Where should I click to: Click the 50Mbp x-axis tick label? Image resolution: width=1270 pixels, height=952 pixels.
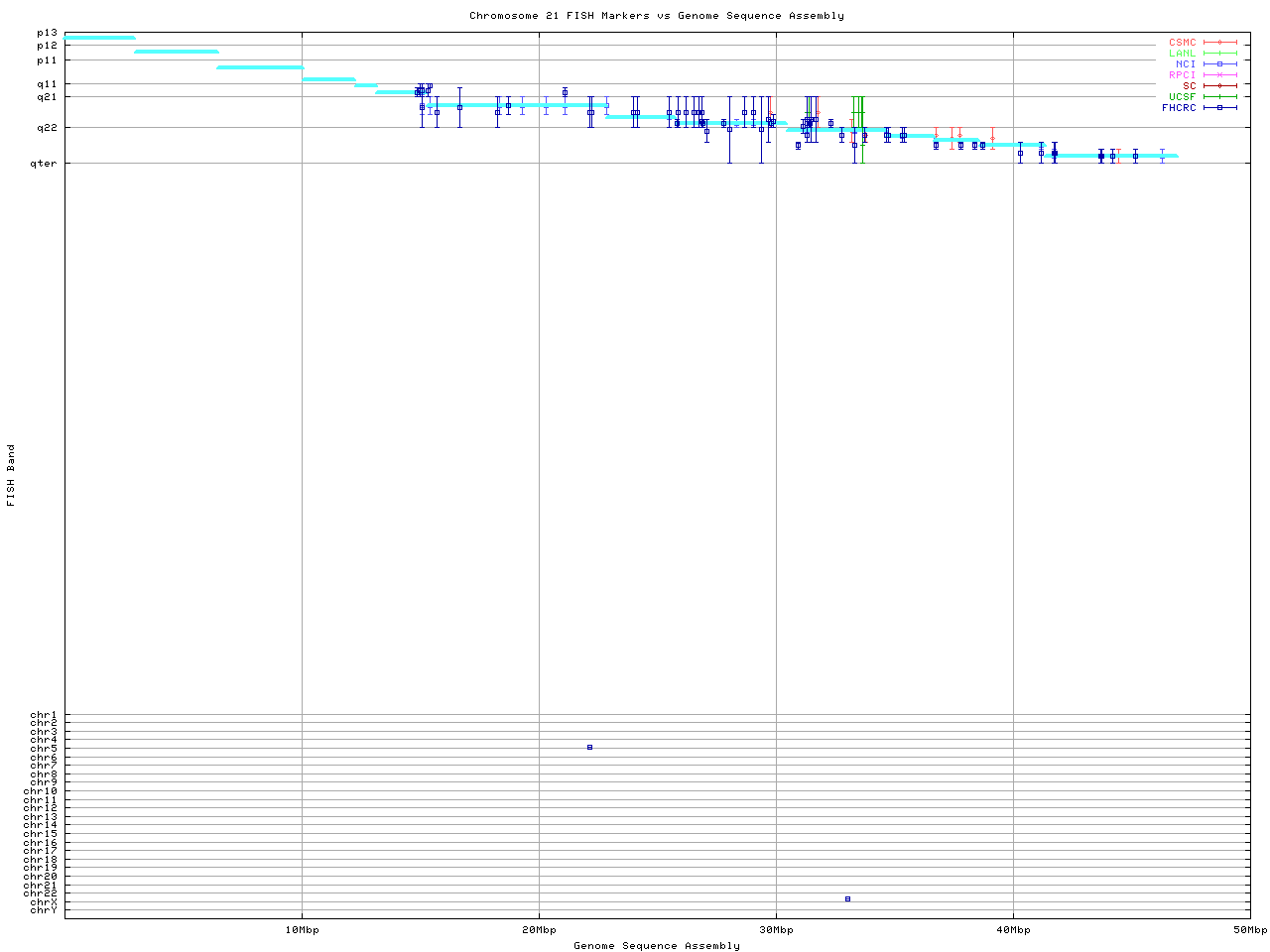point(1249,930)
